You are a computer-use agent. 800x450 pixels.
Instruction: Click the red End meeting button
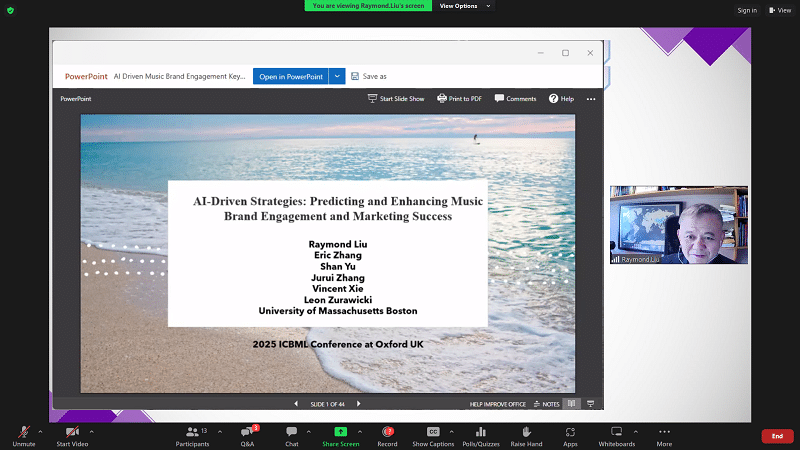pyautogui.click(x=777, y=436)
